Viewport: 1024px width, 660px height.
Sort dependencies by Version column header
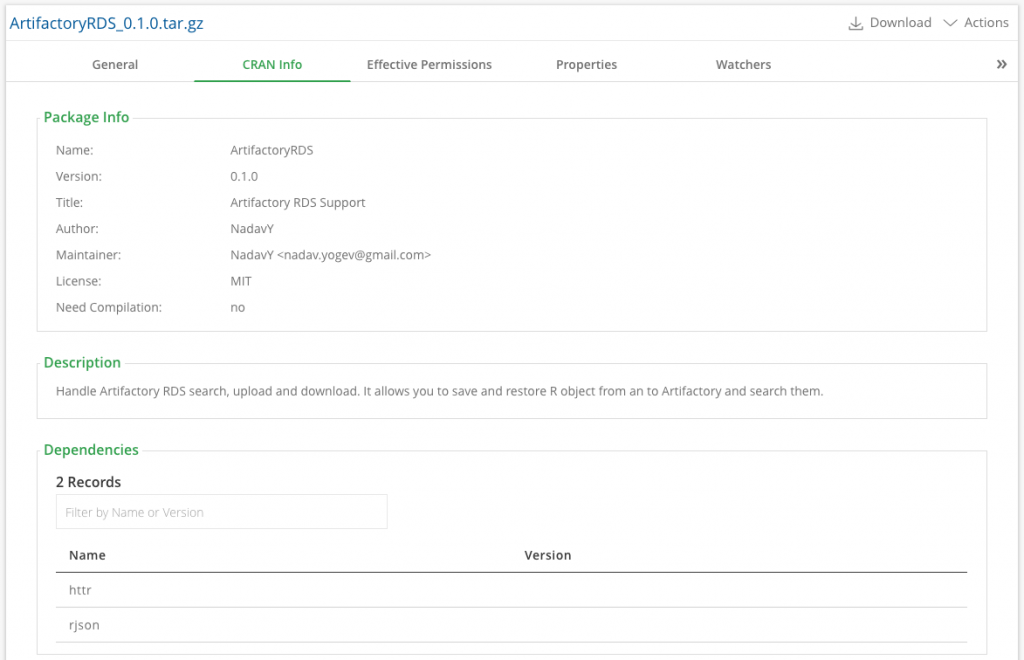coord(547,555)
